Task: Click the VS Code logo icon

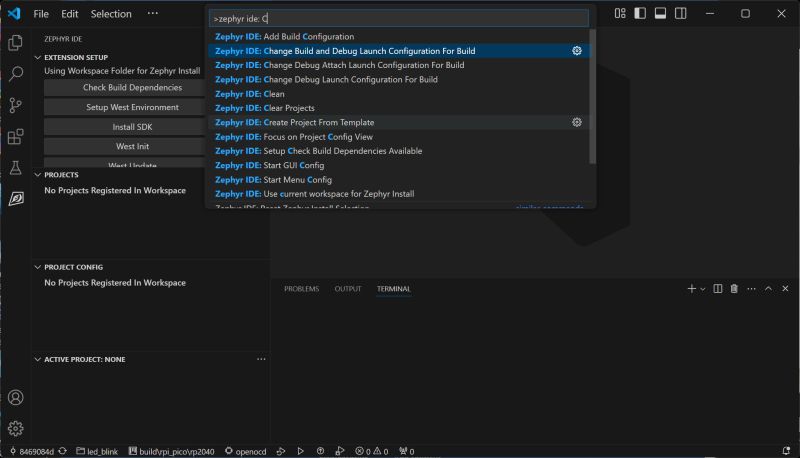Action: (14, 13)
